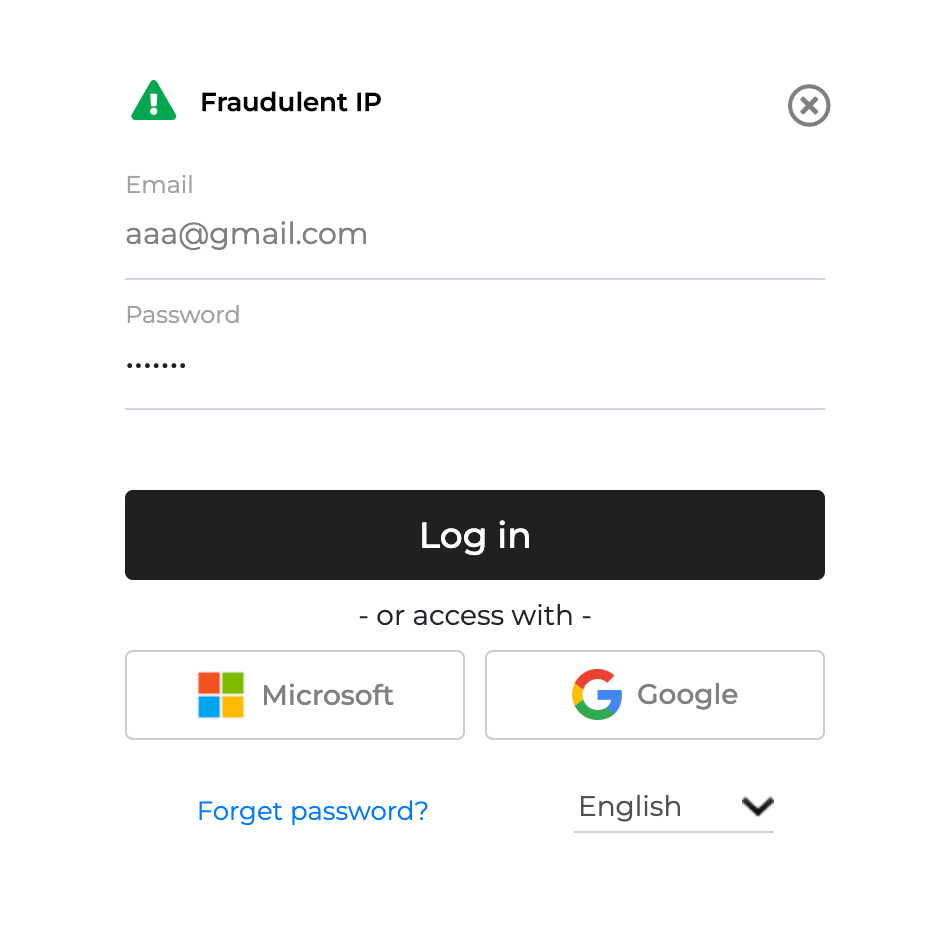
Task: Click the "or access with" divider text
Action: [474, 615]
